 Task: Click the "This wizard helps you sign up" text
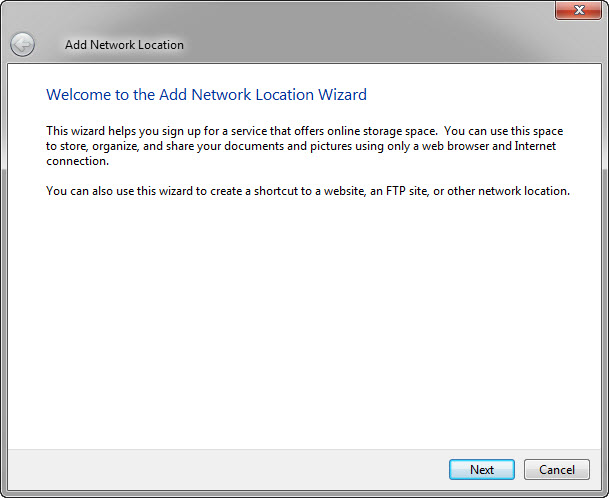(x=130, y=131)
